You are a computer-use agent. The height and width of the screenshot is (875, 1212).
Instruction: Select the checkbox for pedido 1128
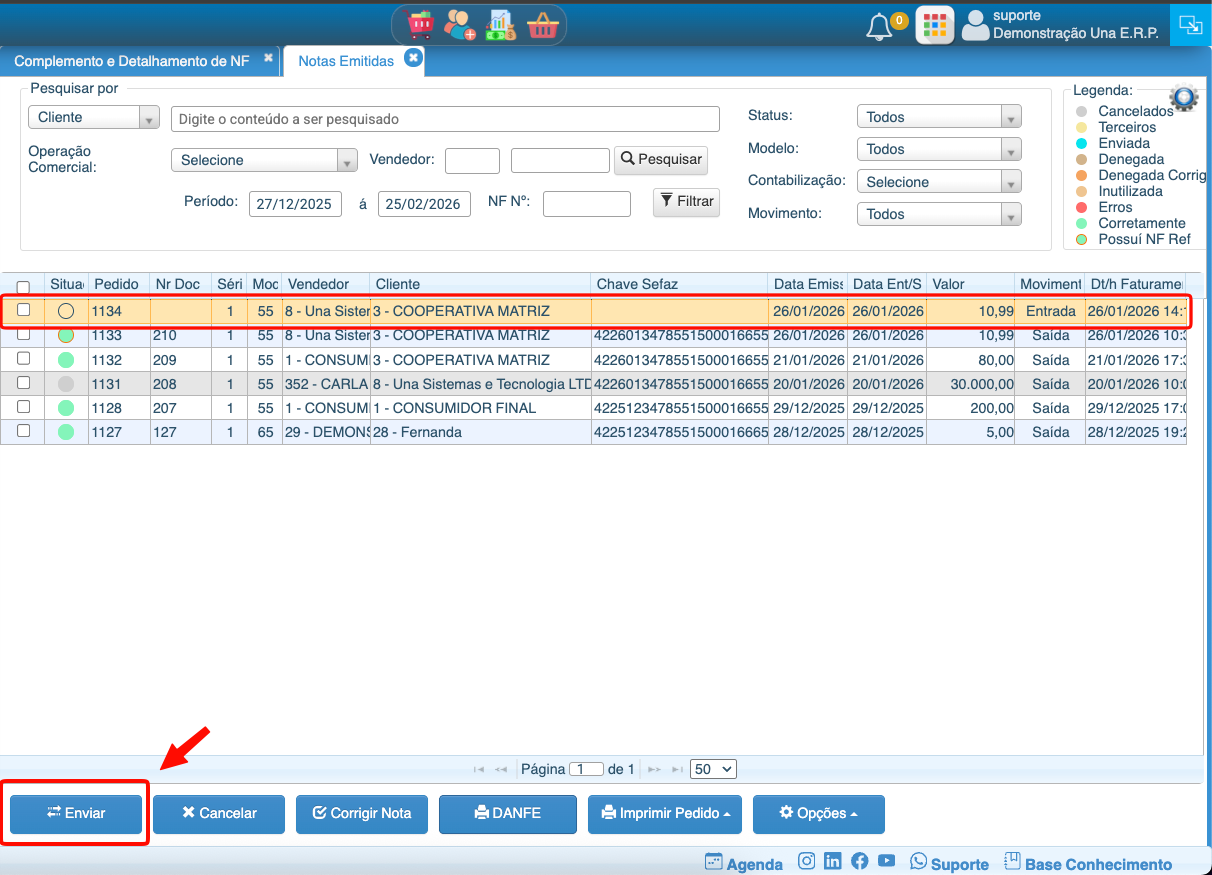point(24,407)
